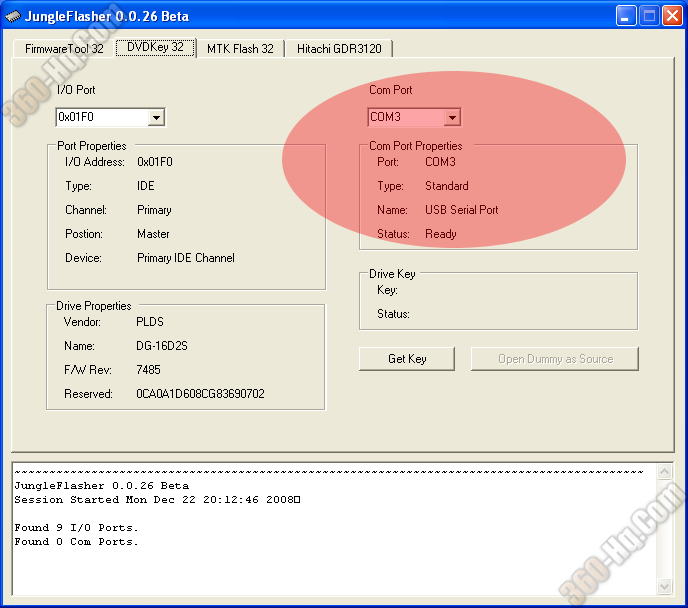The image size is (688, 608).
Task: Click the 'Session Started Mon Dec 22' log line
Action: click(x=157, y=500)
